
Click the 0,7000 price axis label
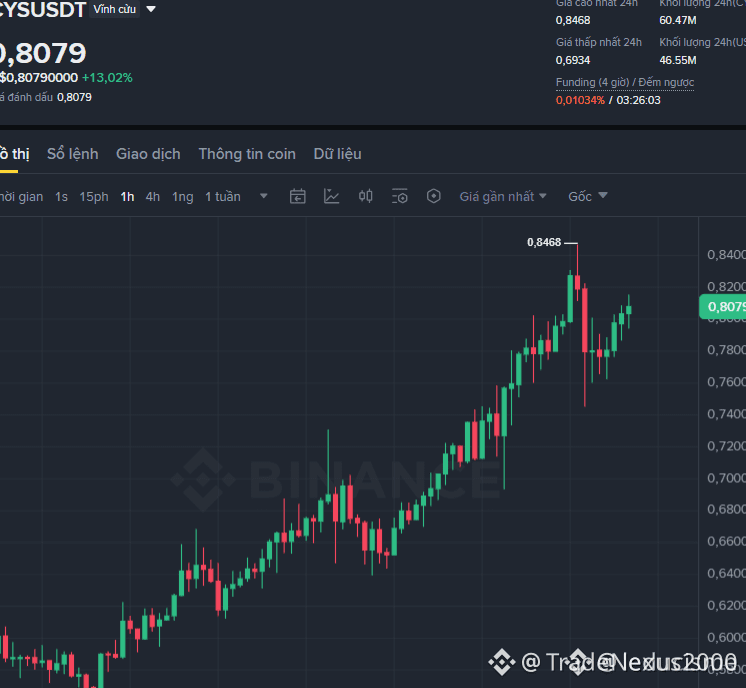[x=726, y=478]
